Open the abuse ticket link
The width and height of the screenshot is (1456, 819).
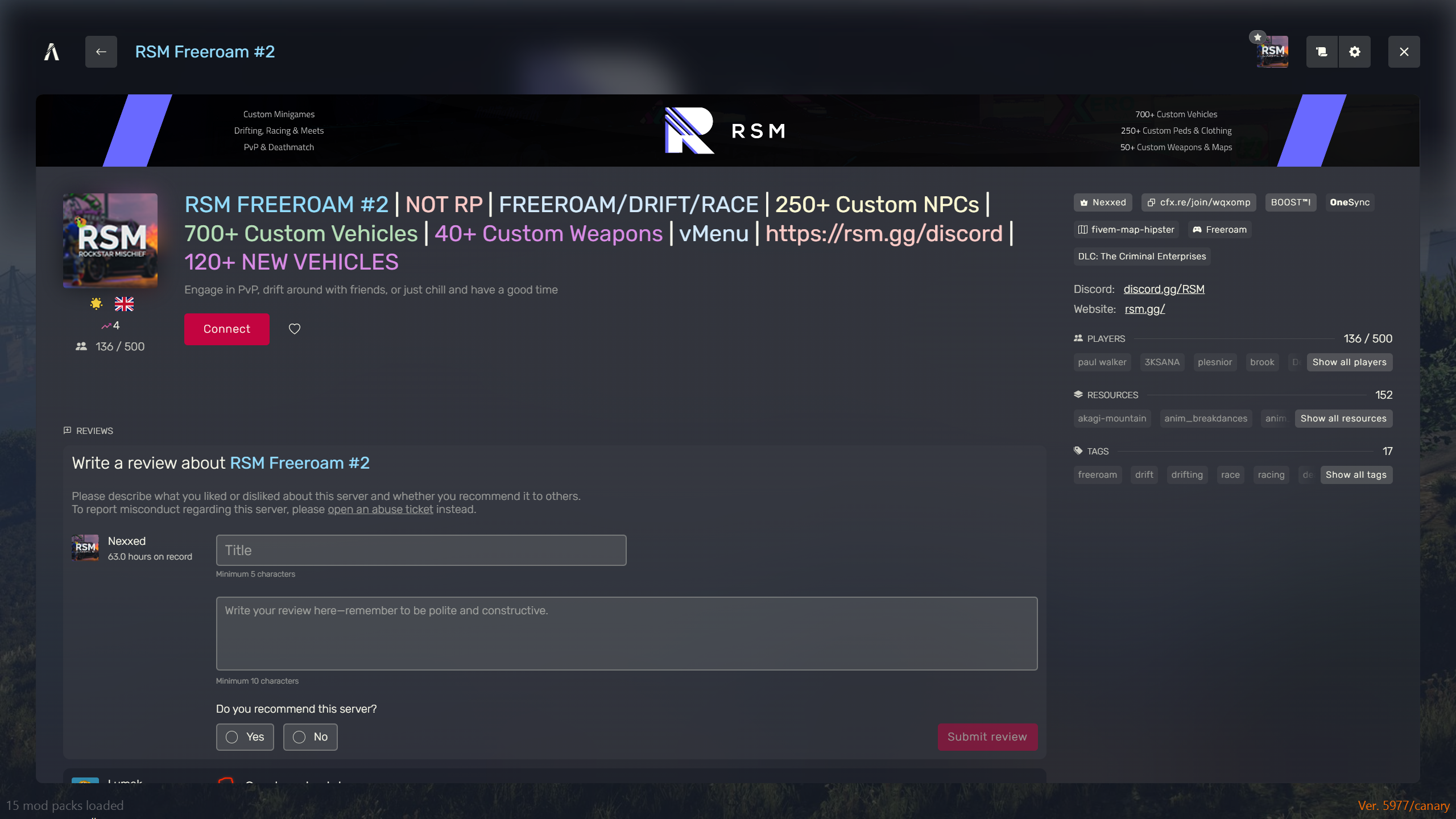[380, 510]
